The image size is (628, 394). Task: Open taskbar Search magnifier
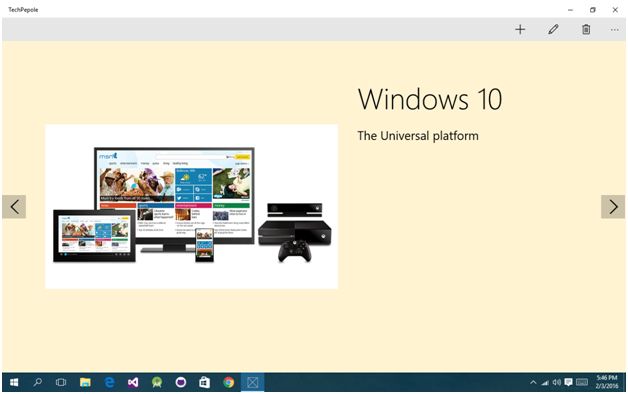(x=38, y=382)
